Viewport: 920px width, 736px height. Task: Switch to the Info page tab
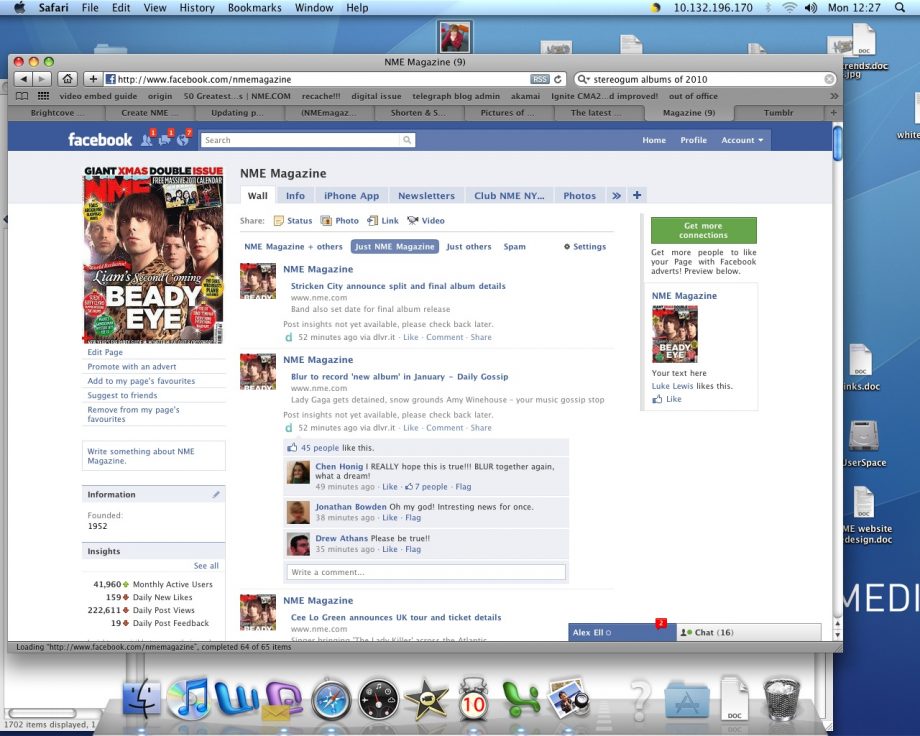click(295, 195)
